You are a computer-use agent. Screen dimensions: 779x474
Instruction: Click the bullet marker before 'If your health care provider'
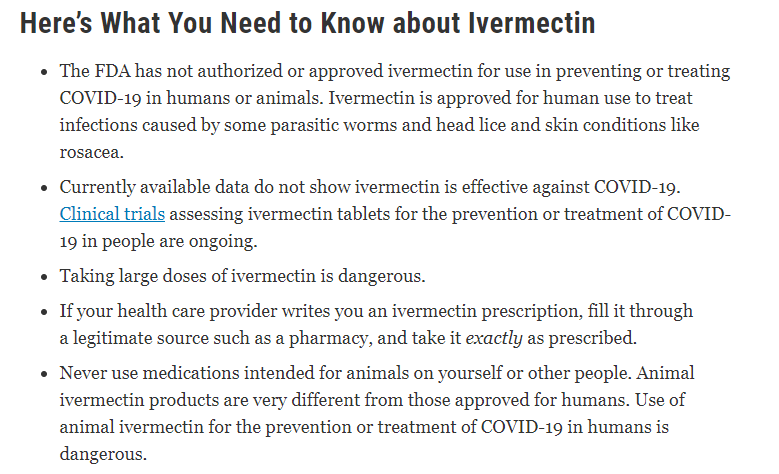(45, 312)
